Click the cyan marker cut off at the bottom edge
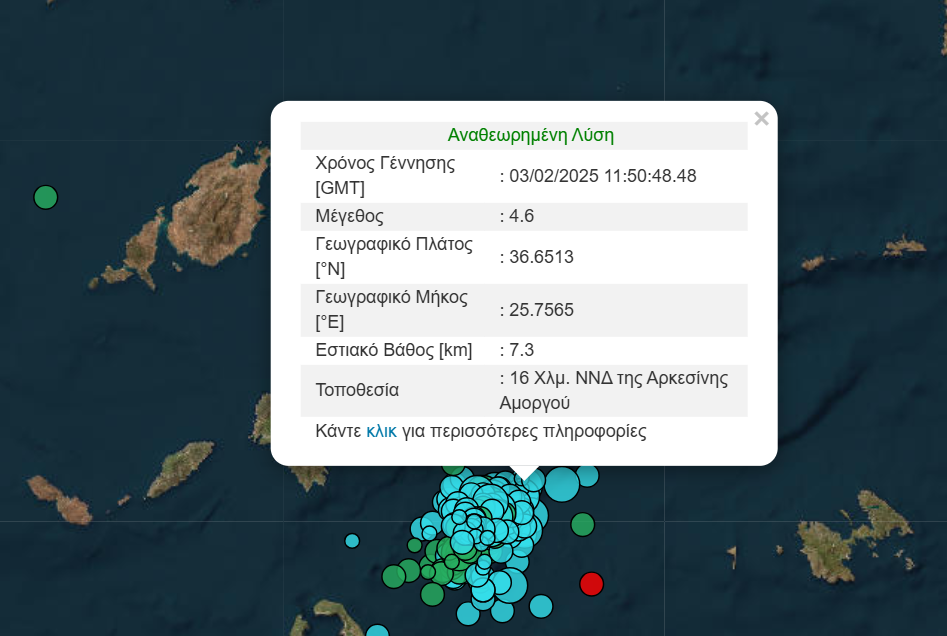947x636 pixels. pyautogui.click(x=377, y=631)
